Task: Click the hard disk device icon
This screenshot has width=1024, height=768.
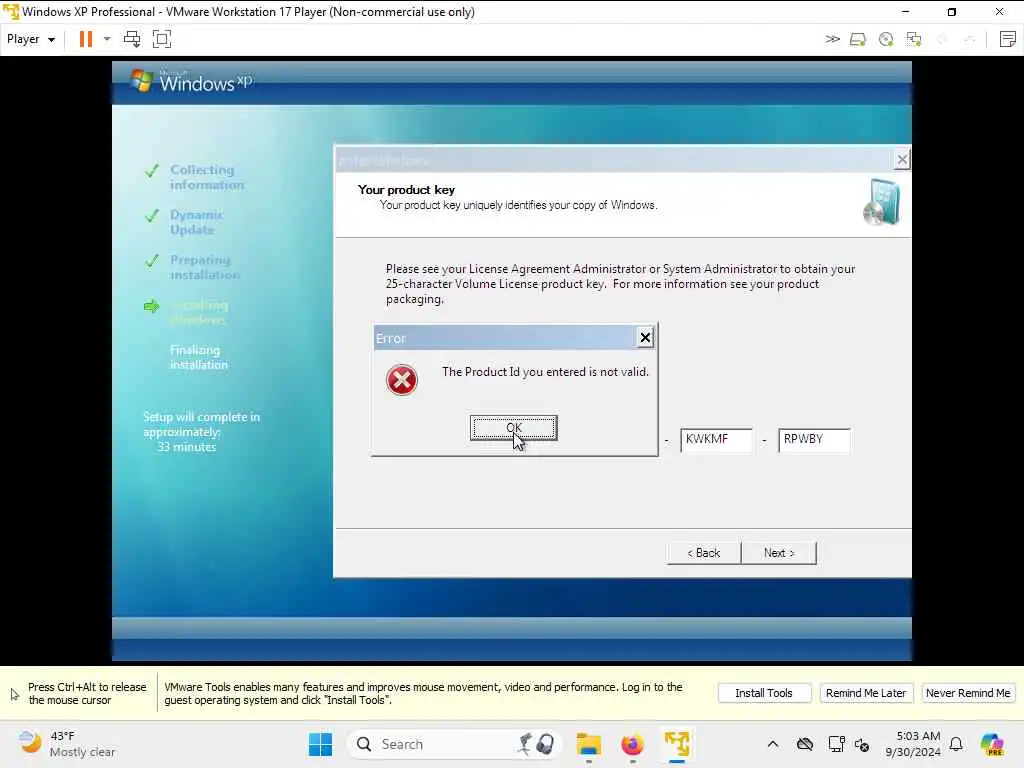Action: (857, 40)
